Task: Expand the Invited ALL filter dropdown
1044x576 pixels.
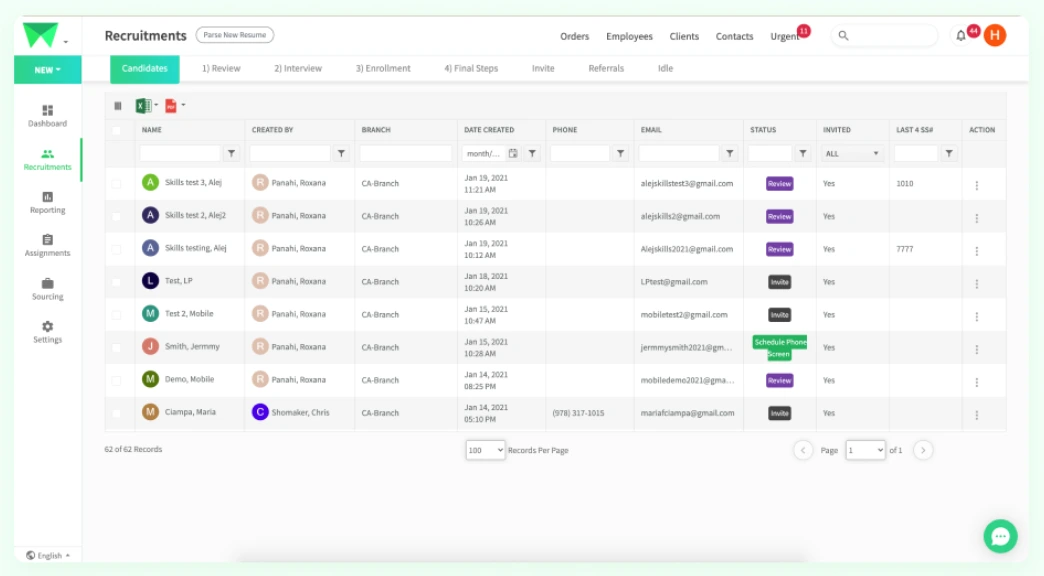Action: coord(852,154)
